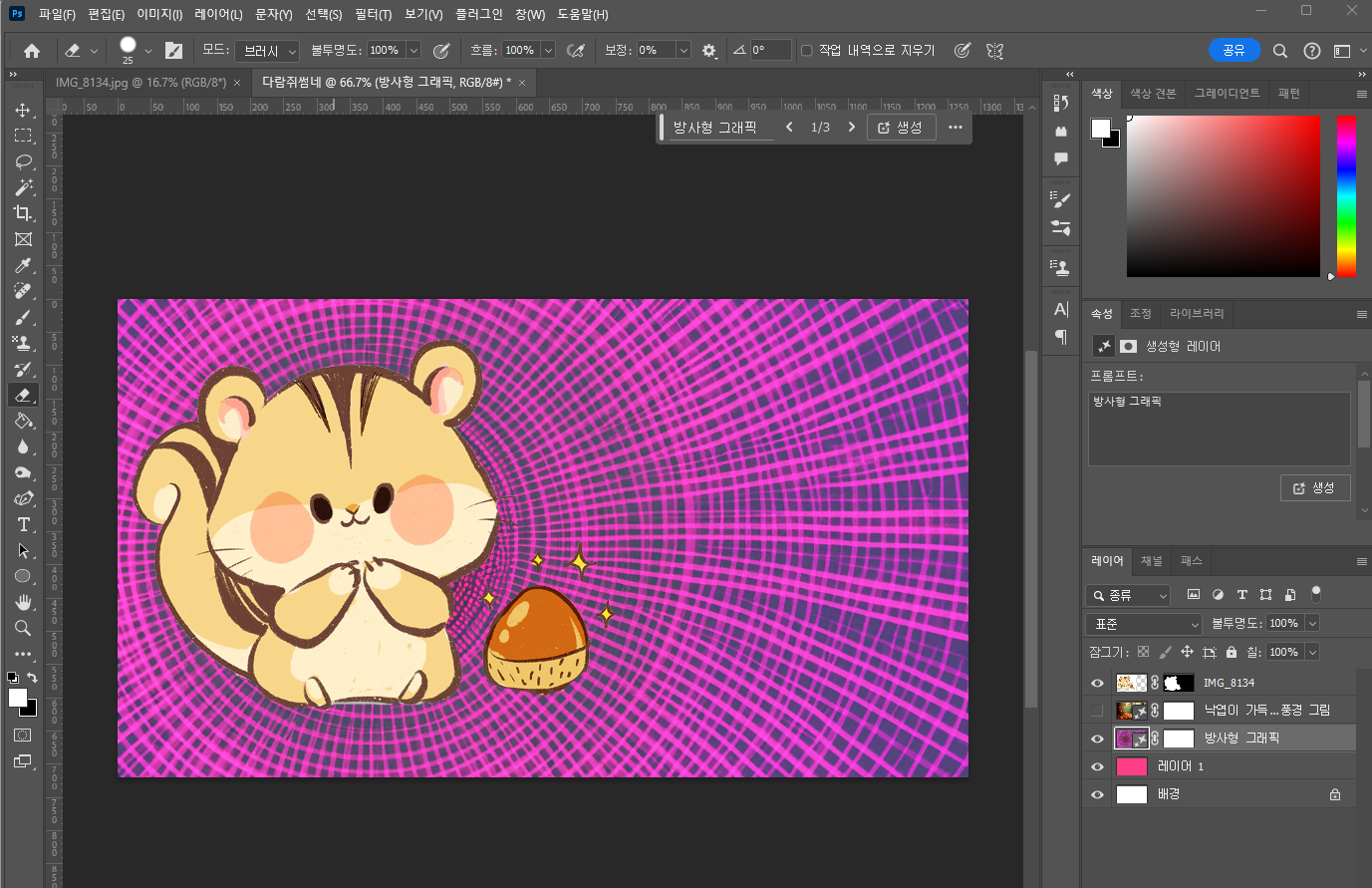Select the Spot Healing Brush tool
This screenshot has height=888, width=1372.
[23, 291]
